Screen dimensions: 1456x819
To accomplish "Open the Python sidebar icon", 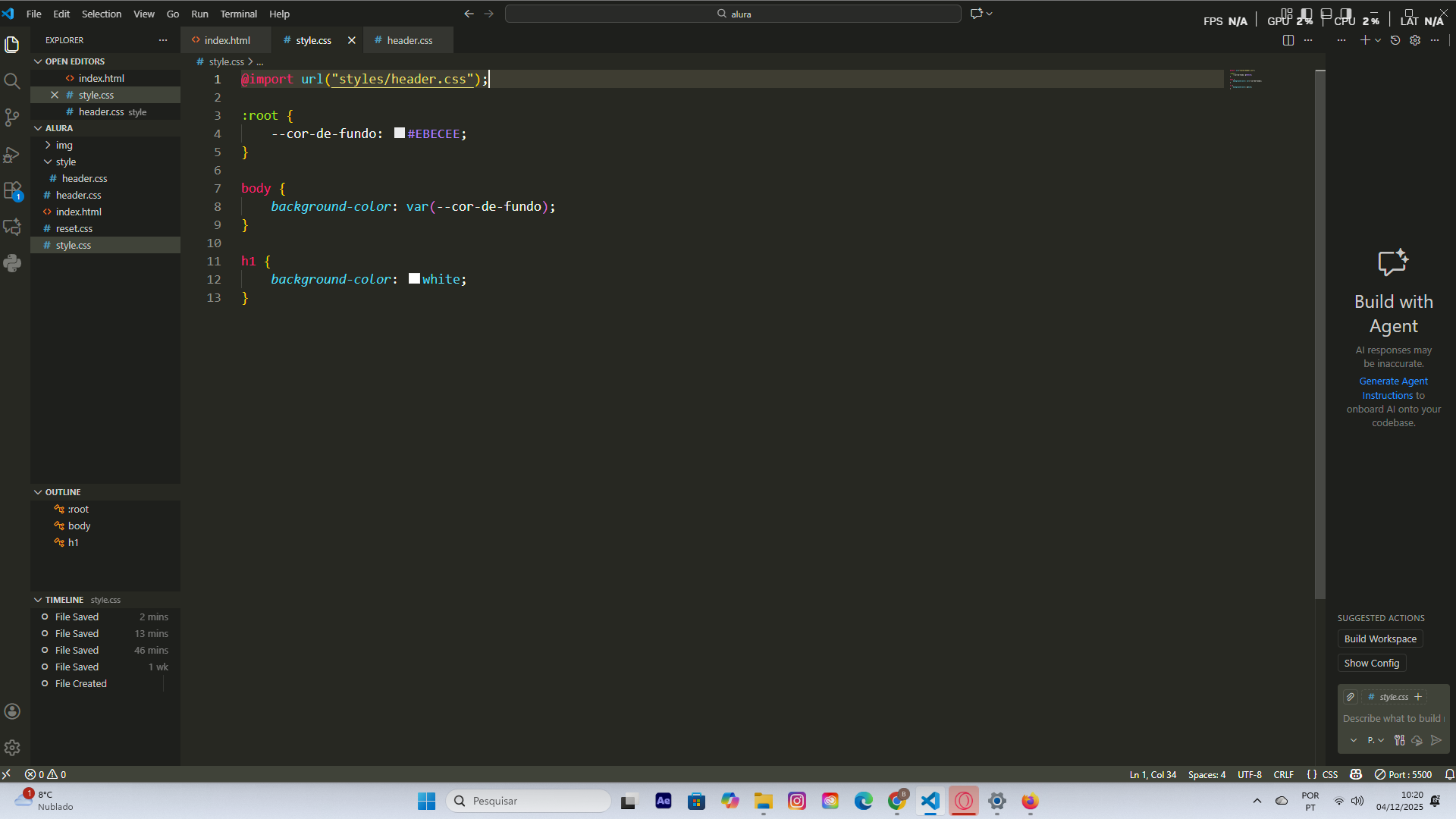I will (12, 263).
